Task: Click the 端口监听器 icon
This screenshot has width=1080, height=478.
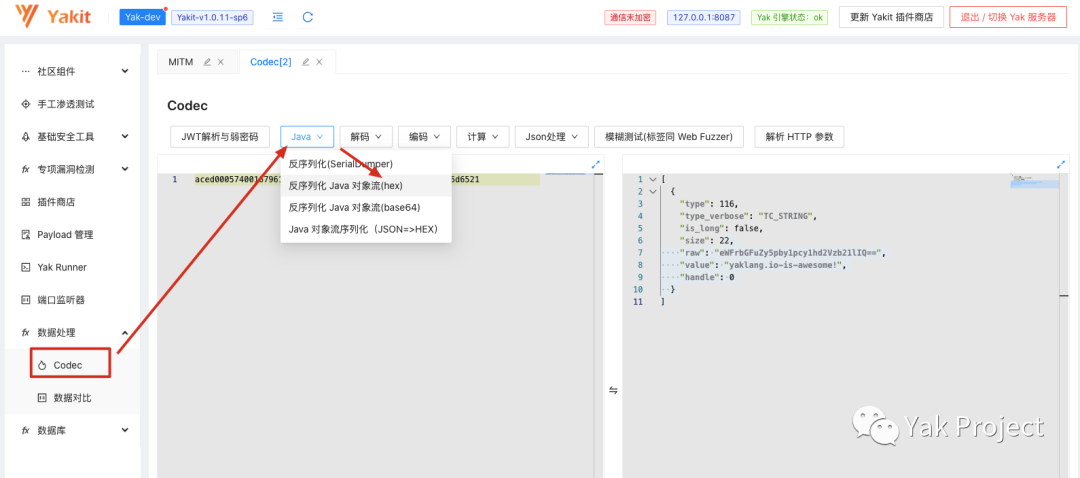Action: point(25,300)
